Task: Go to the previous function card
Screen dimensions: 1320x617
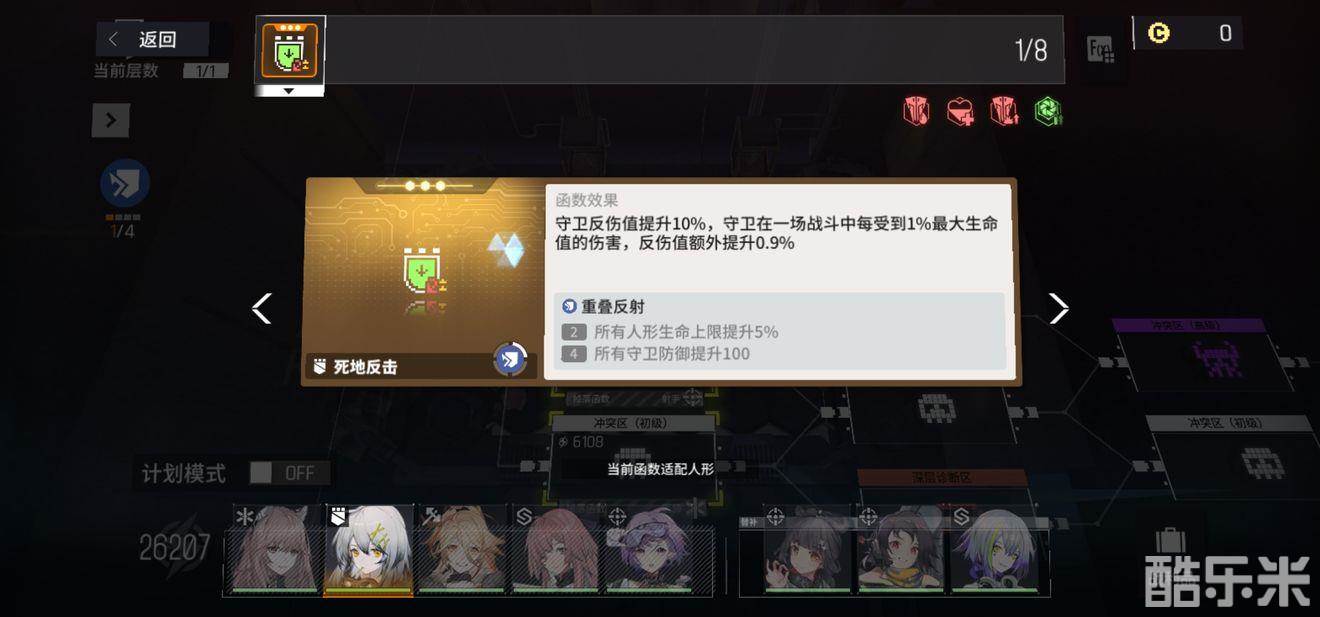Action: point(262,308)
